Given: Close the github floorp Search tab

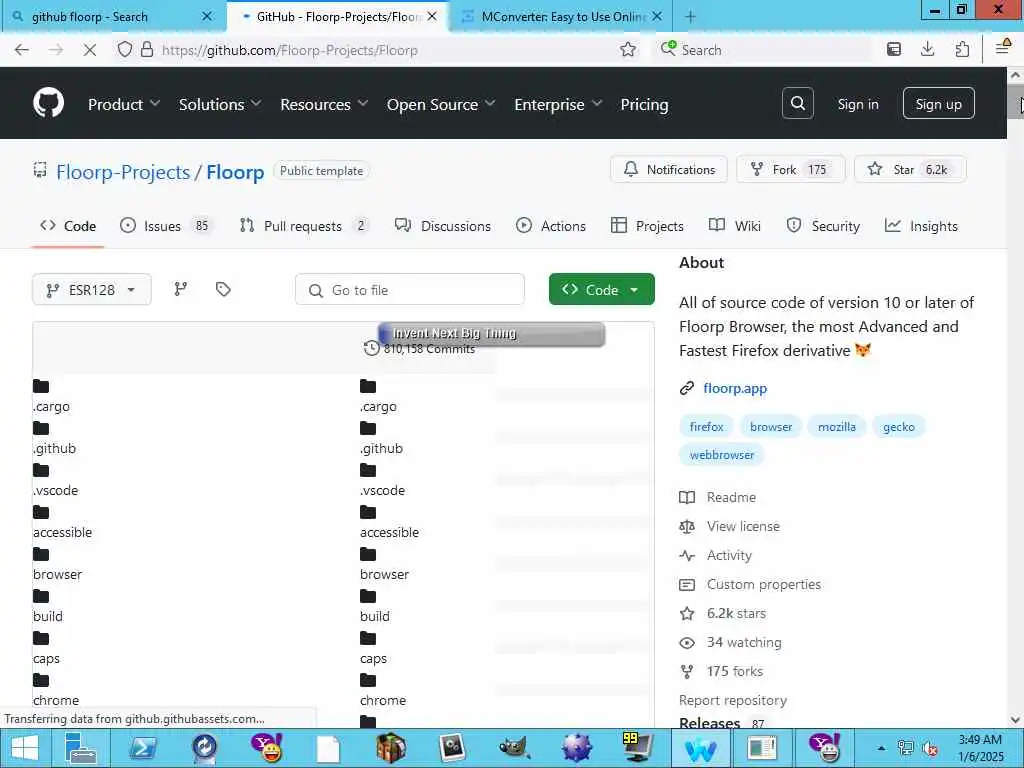Looking at the screenshot, I should point(207,16).
